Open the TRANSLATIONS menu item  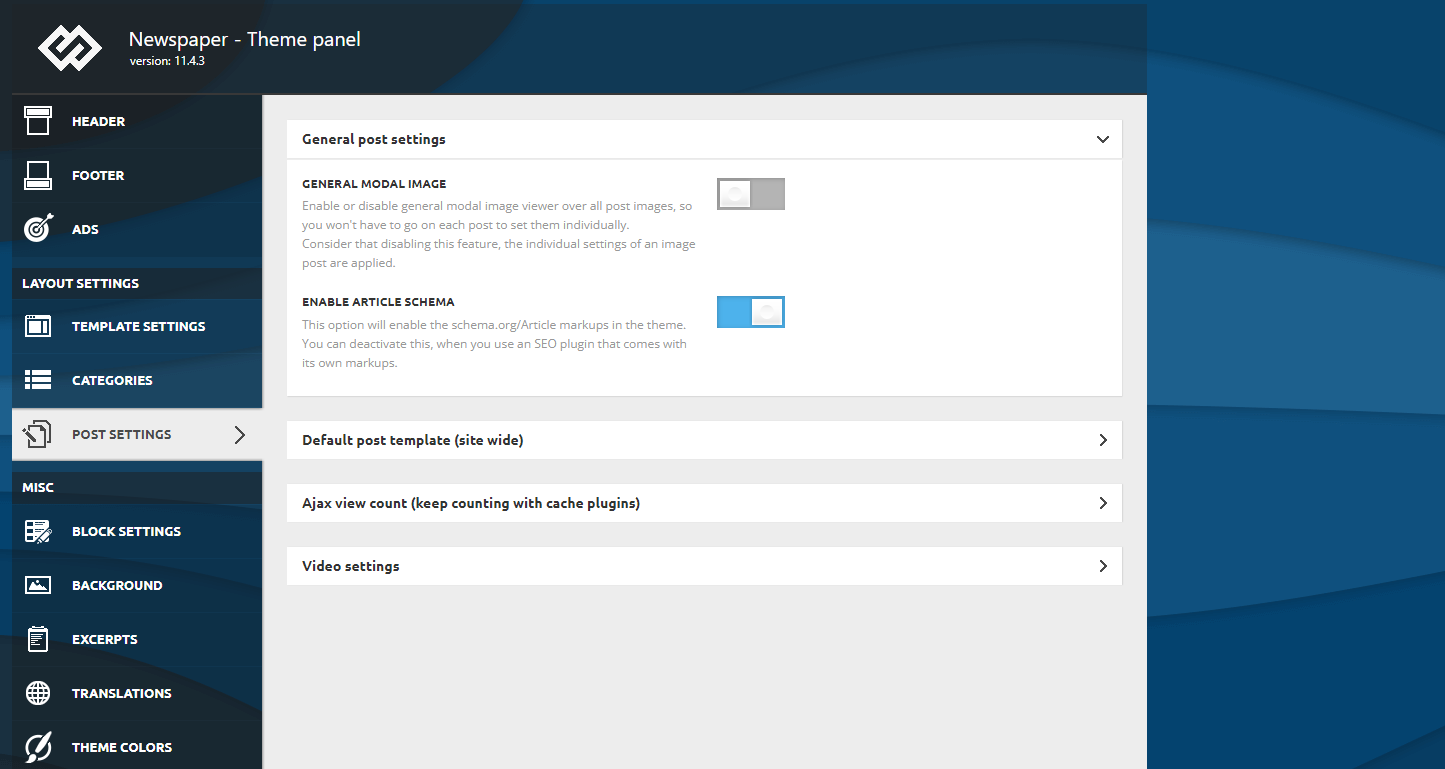coord(137,693)
